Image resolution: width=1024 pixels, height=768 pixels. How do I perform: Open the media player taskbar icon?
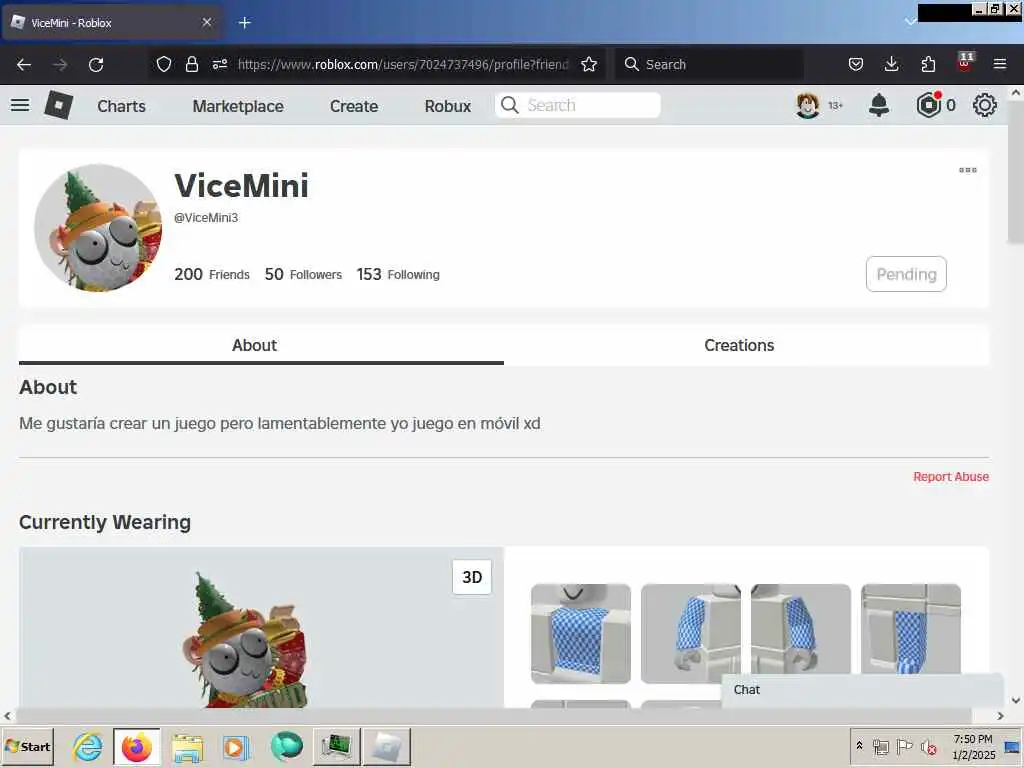click(x=236, y=747)
